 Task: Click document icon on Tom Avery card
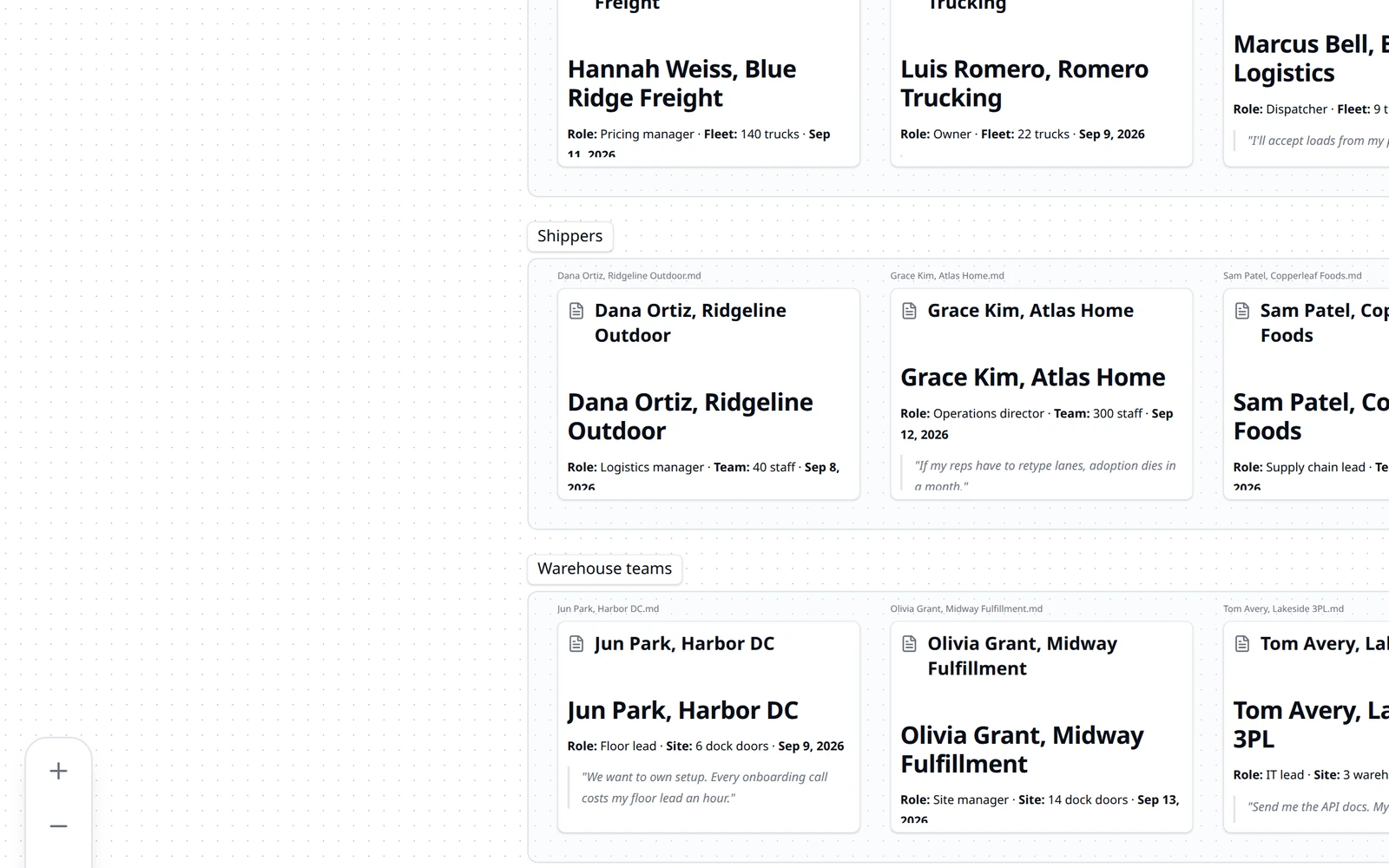[1242, 643]
